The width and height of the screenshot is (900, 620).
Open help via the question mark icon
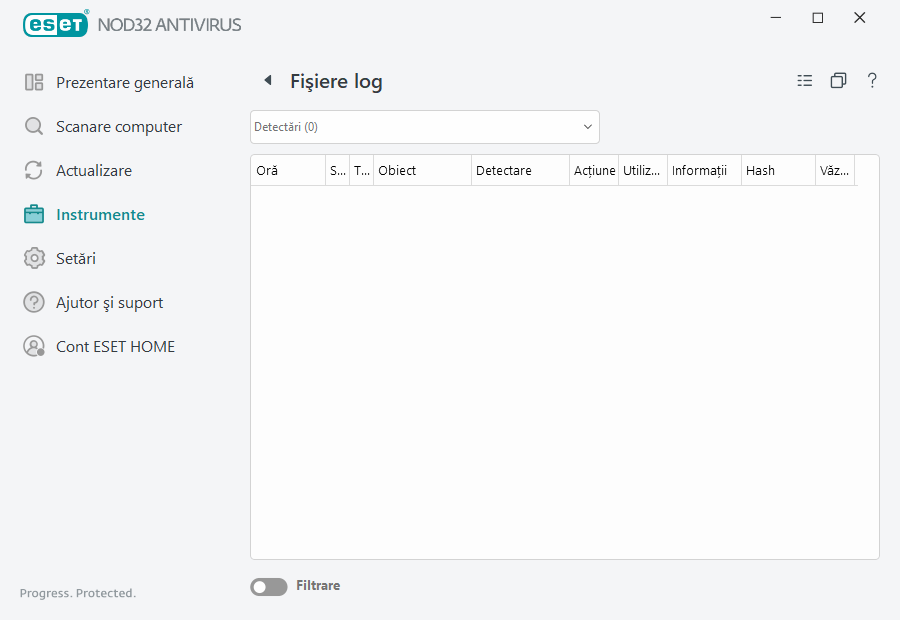click(872, 81)
